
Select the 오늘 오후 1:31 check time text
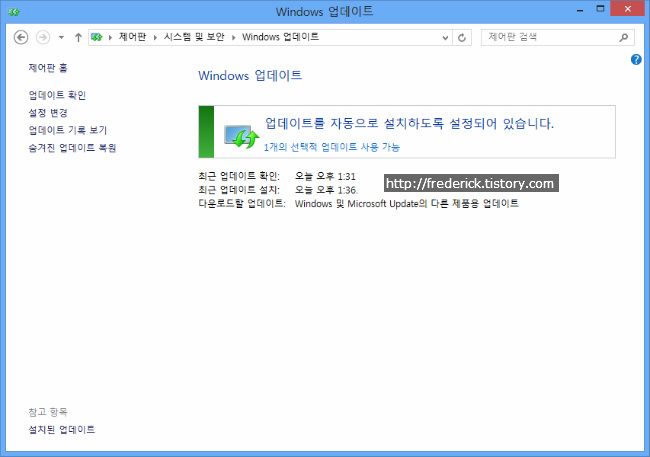pyautogui.click(x=325, y=176)
